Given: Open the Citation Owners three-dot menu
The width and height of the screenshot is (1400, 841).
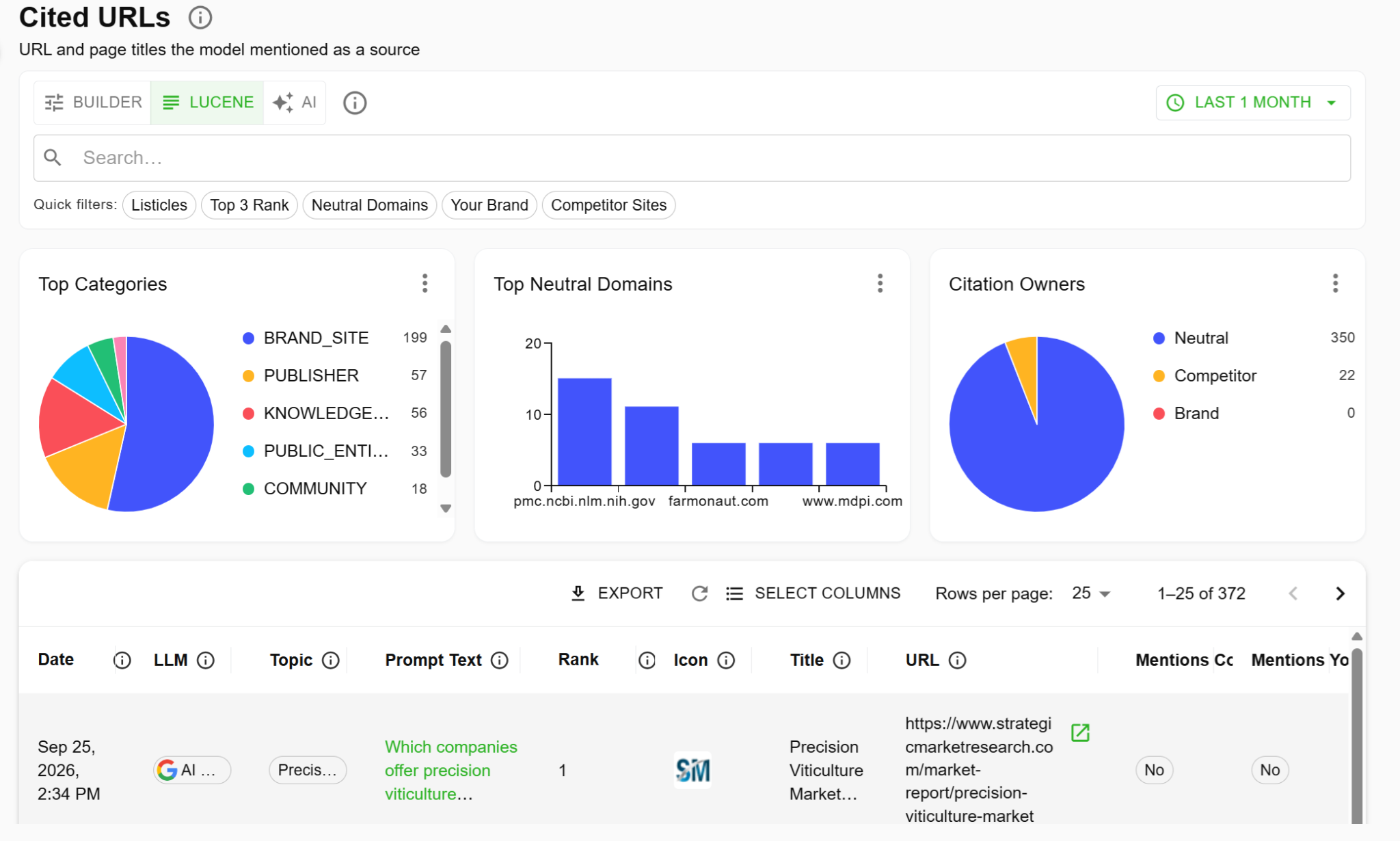Looking at the screenshot, I should point(1335,283).
